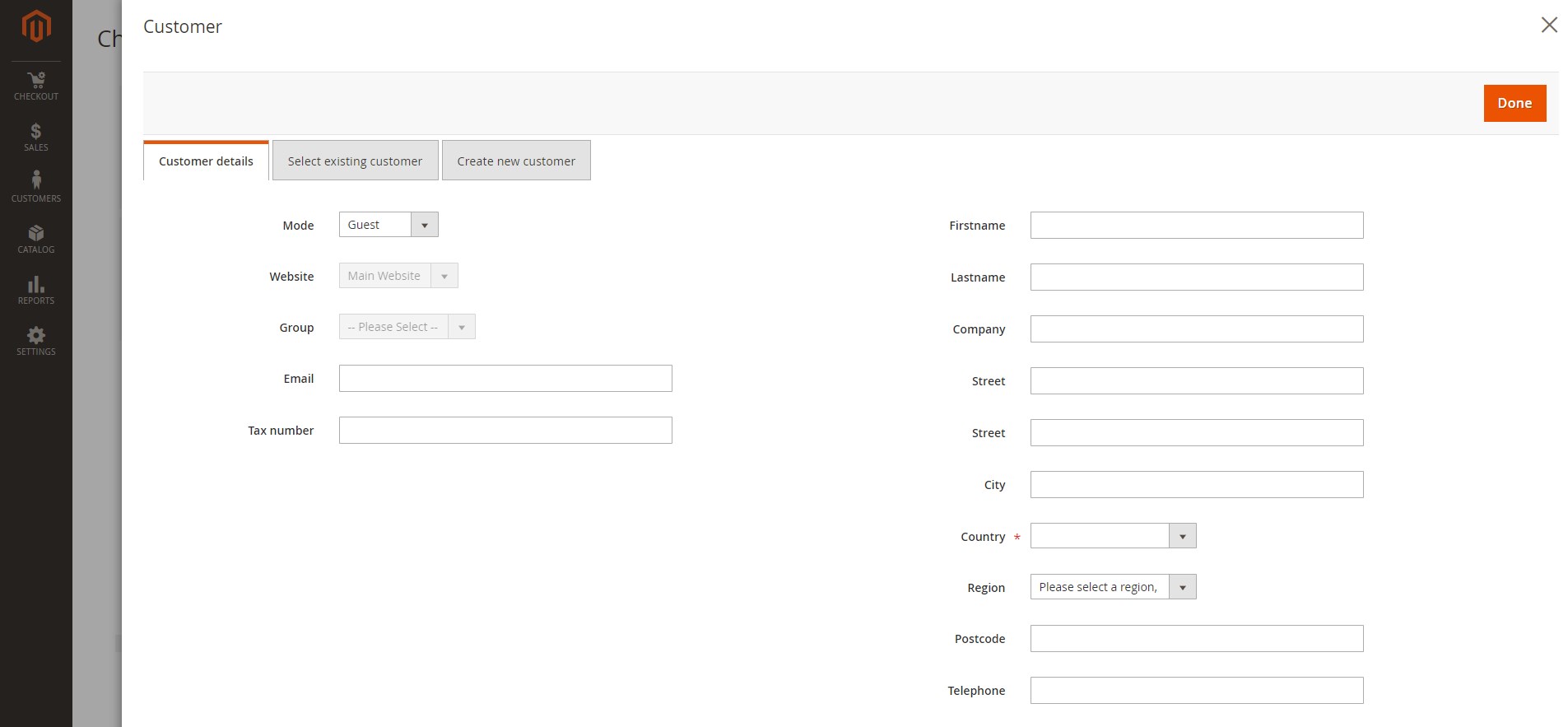Click the Magento logo icon

pyautogui.click(x=36, y=26)
